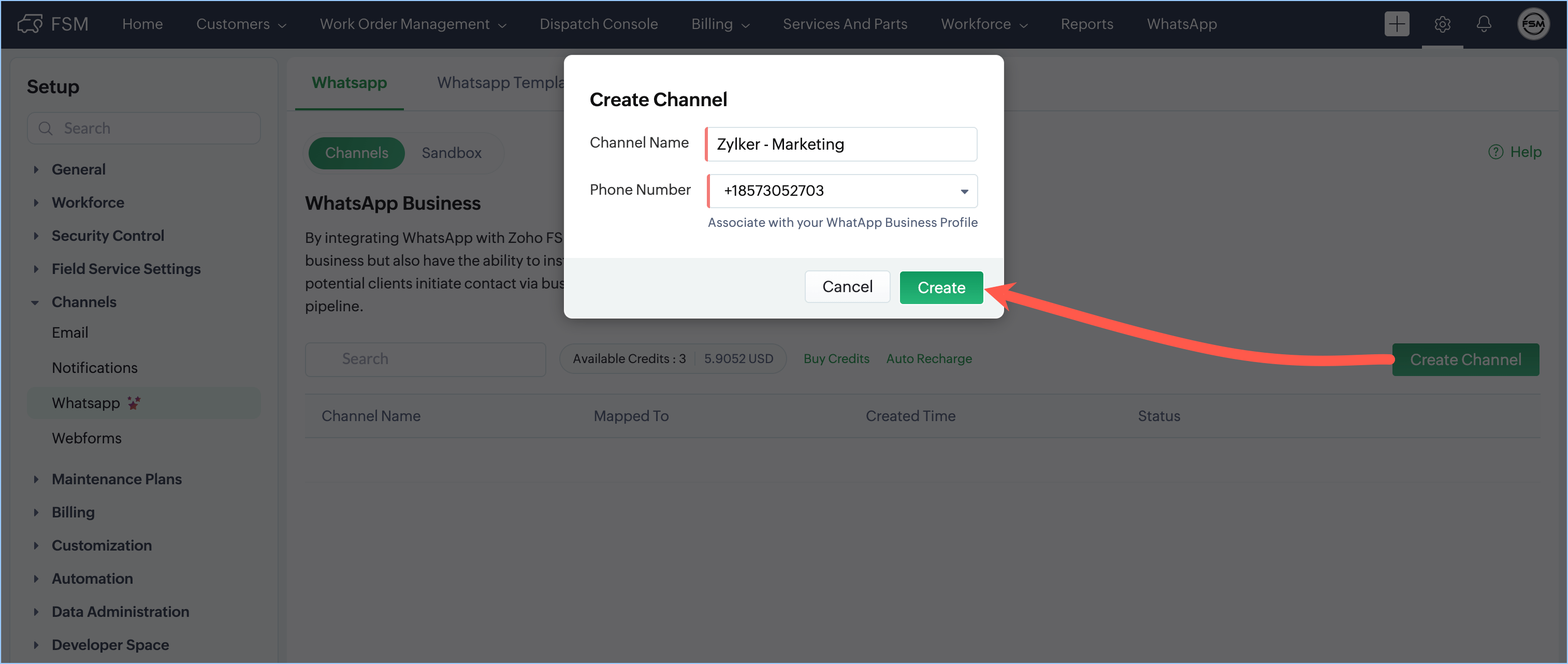Click the star badge beside Whatsapp
The height and width of the screenshot is (664, 1568).
pos(134,403)
